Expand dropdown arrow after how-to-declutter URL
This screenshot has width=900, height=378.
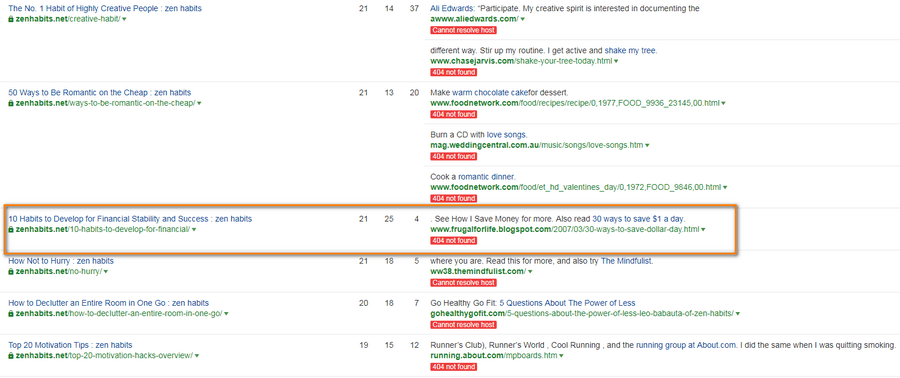click(x=226, y=314)
